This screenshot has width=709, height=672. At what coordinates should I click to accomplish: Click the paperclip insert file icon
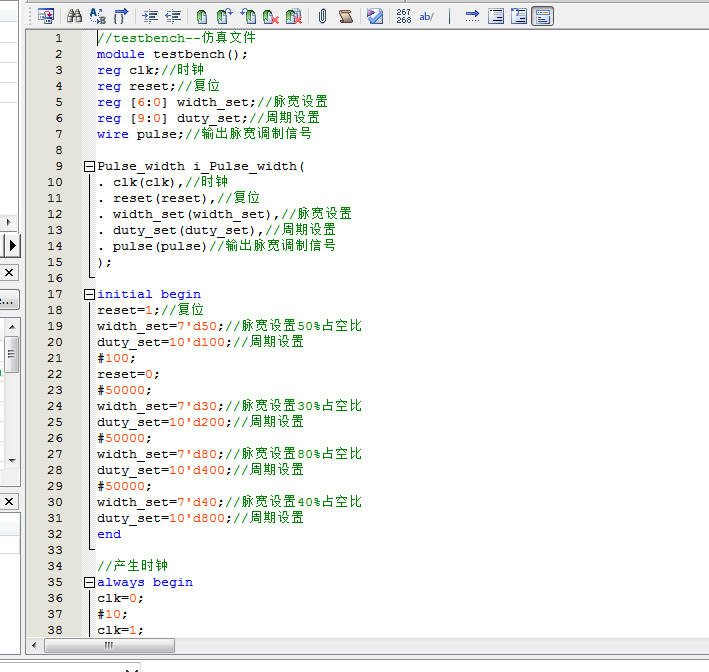(x=322, y=17)
